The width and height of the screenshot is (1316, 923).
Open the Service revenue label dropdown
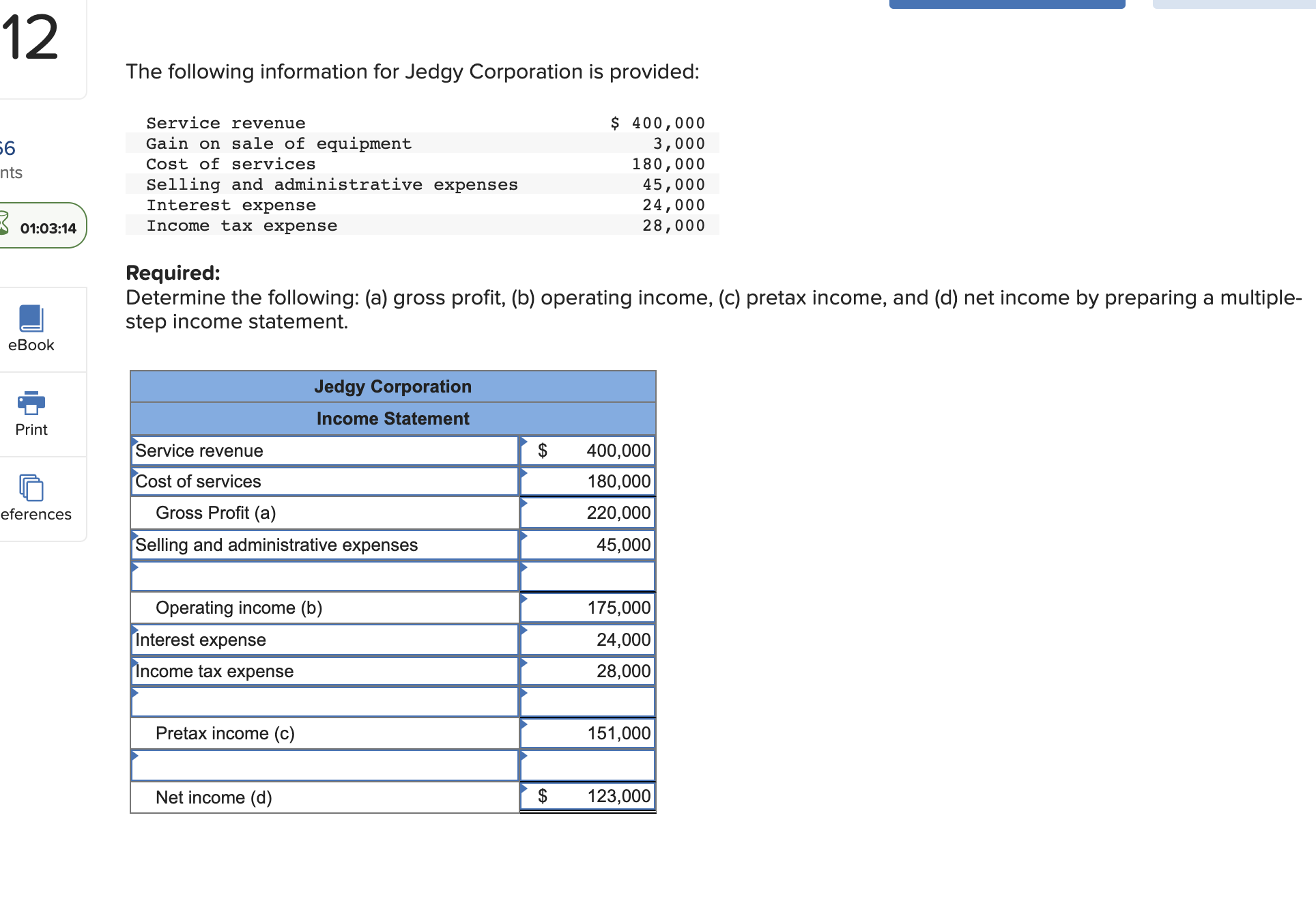tap(134, 443)
